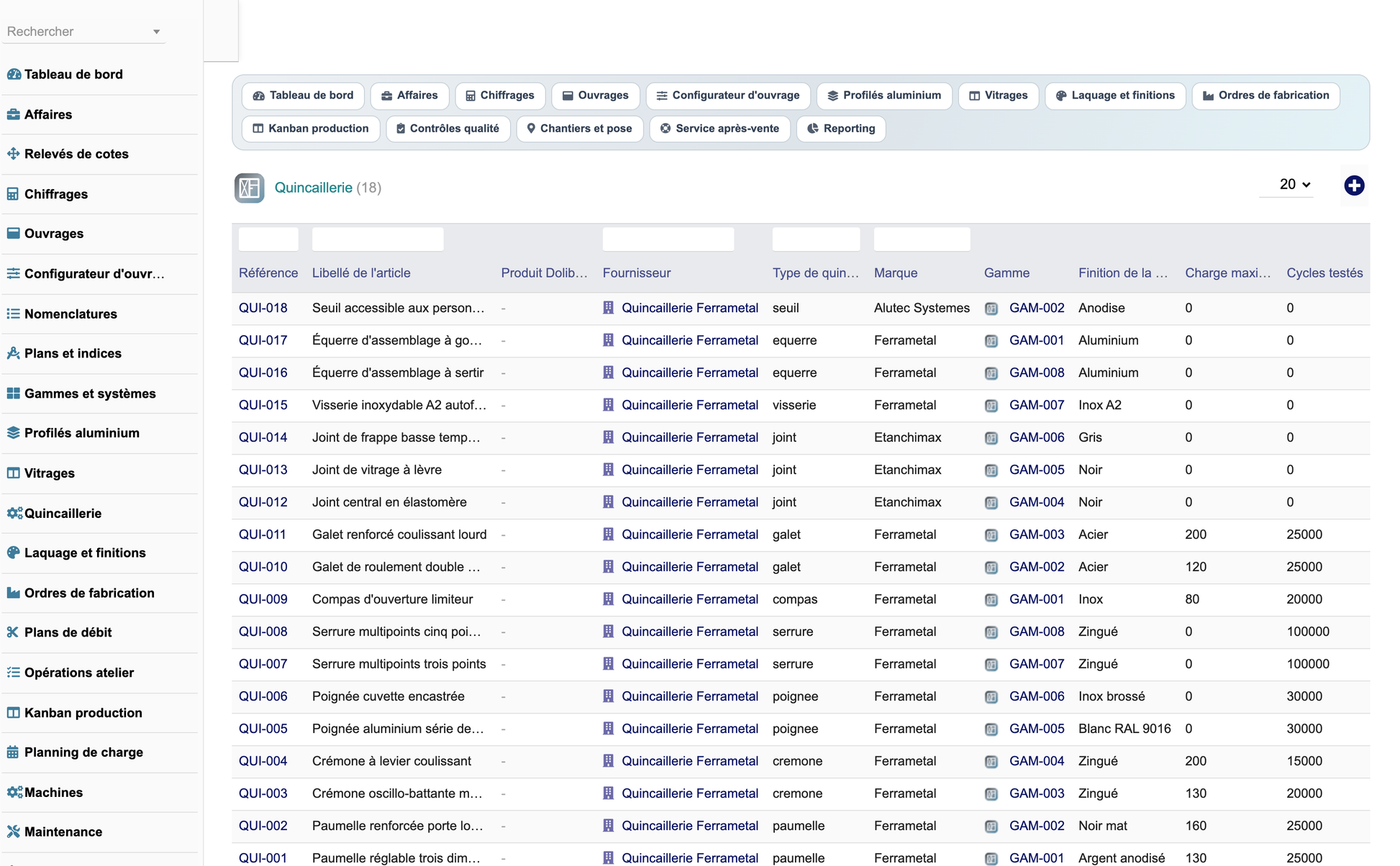Click the supplier building icon in QUI-018 row
The height and width of the screenshot is (866, 1400).
click(x=608, y=308)
